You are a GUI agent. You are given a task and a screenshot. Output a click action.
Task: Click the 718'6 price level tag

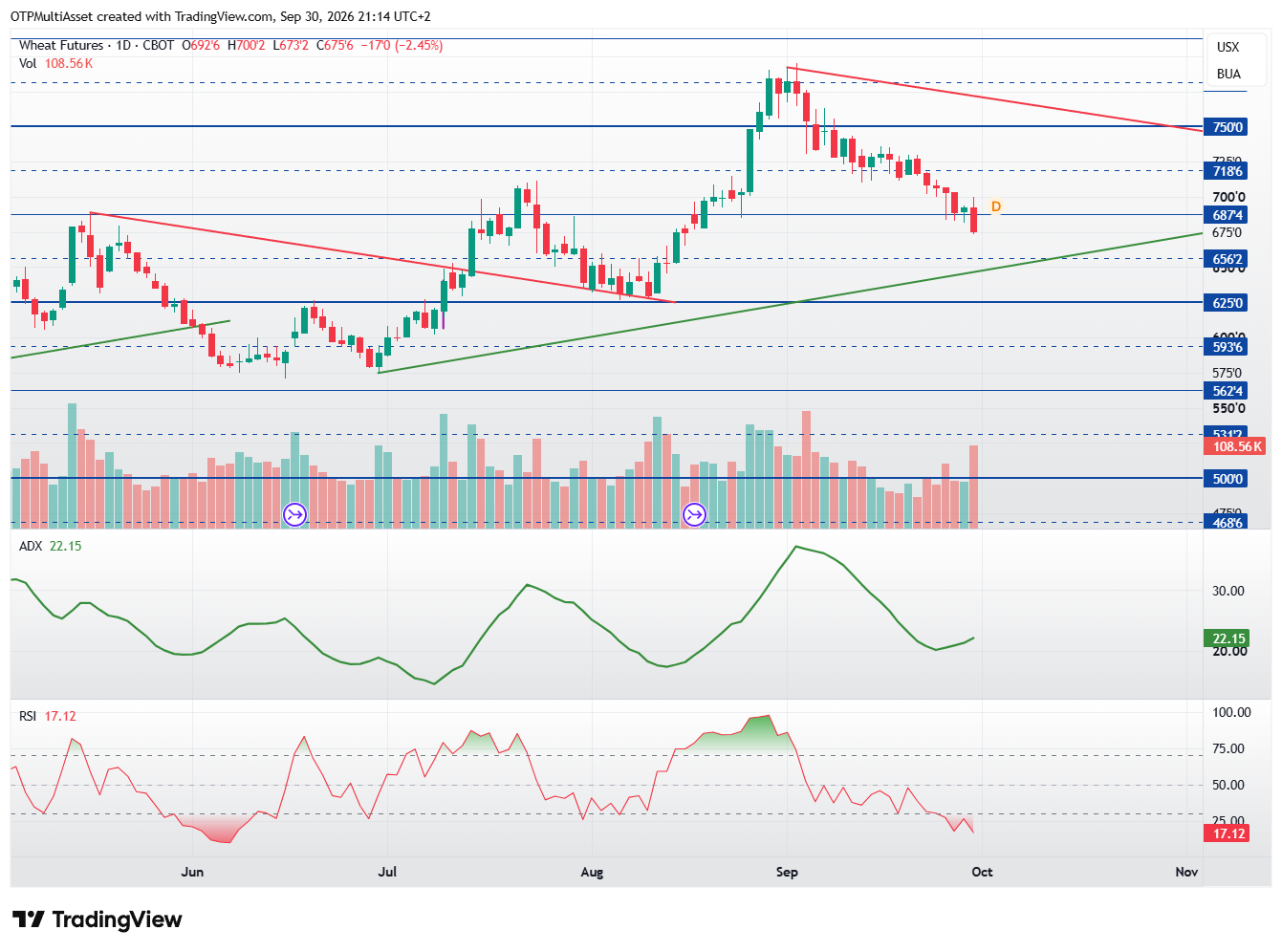click(1228, 171)
